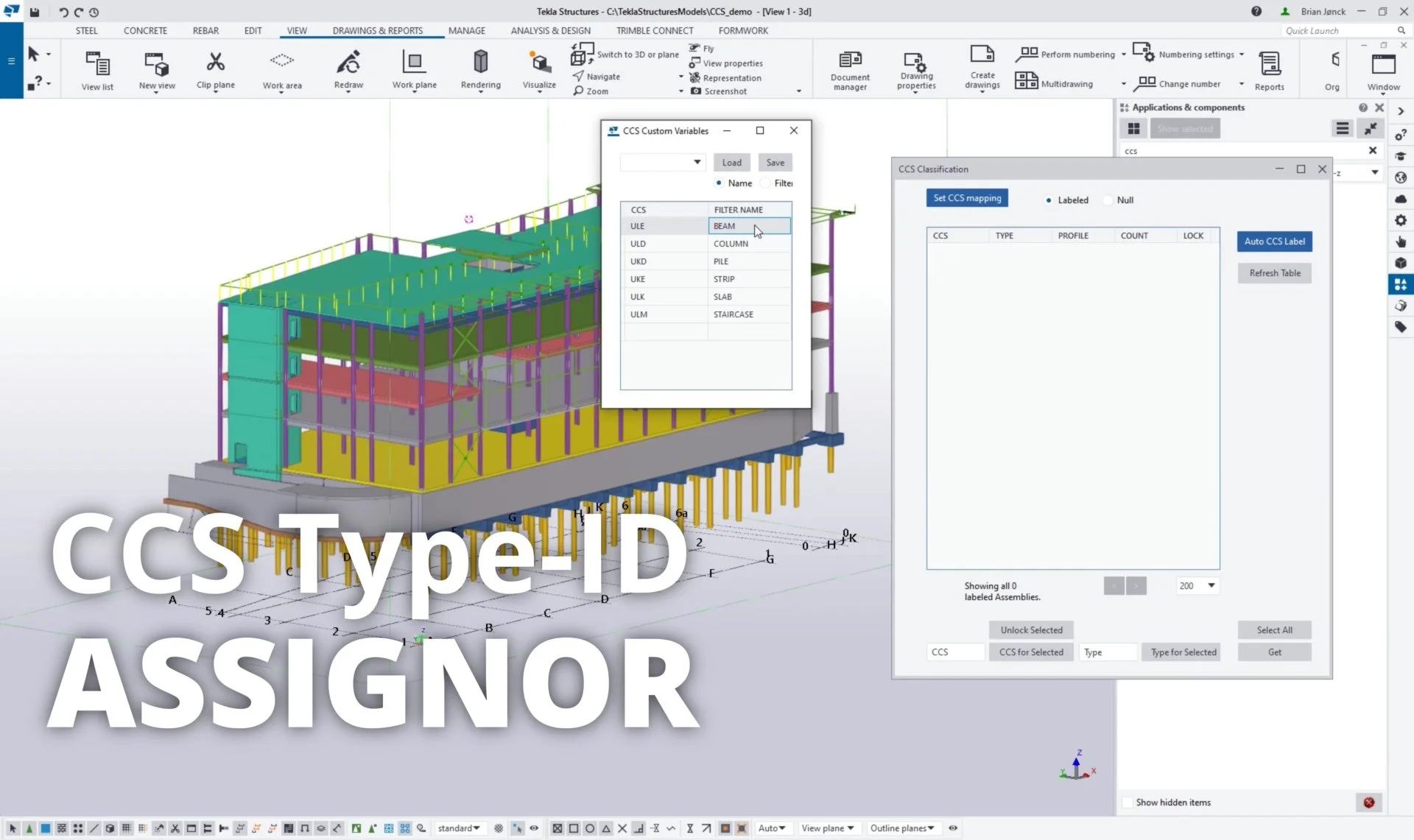This screenshot has height=840, width=1414.
Task: Open the catalog menu list icon
Action: click(x=1343, y=128)
